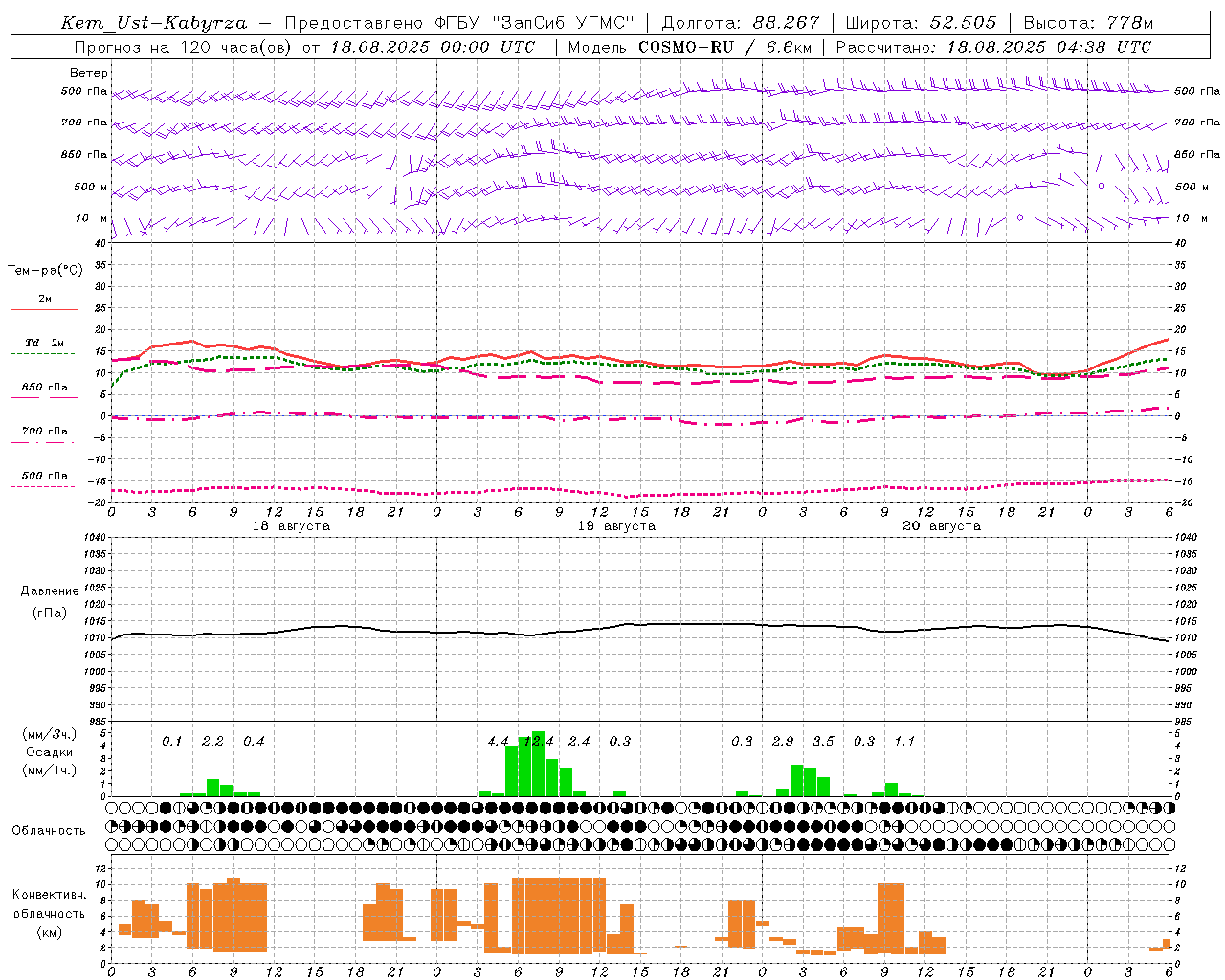The height and width of the screenshot is (980, 1225).
Task: Click the '0.4' precipitation total value
Action: 254,742
